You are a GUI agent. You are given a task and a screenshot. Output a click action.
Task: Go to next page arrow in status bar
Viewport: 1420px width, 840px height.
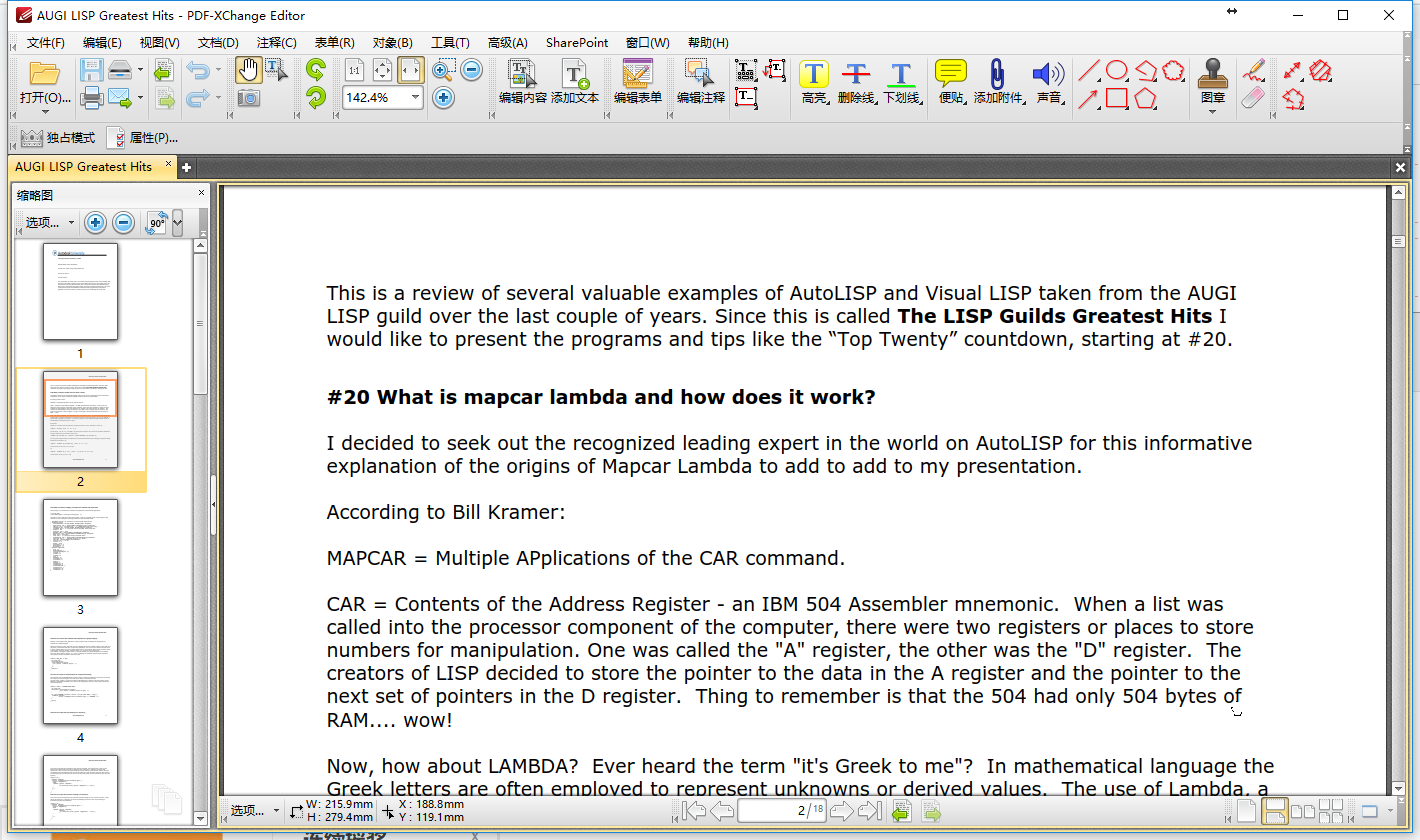pos(843,811)
